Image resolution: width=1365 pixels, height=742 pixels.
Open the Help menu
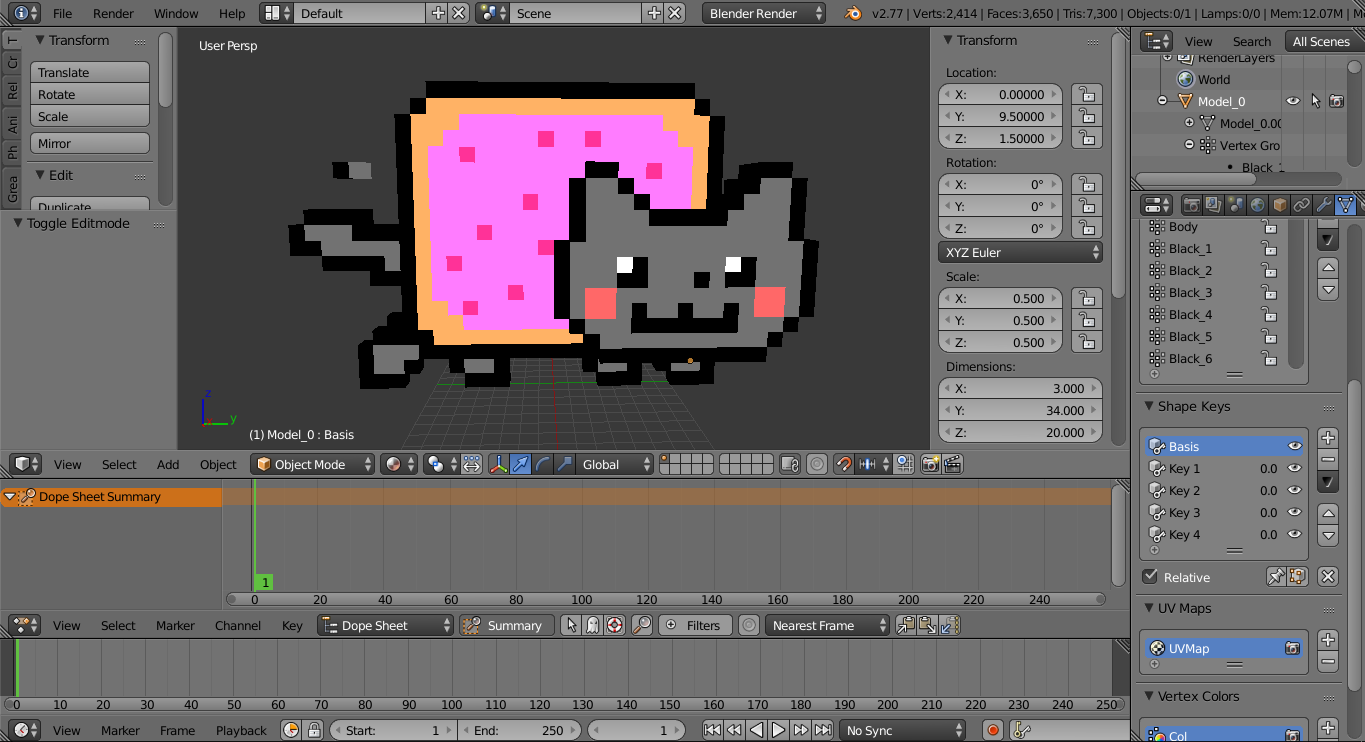pos(232,13)
